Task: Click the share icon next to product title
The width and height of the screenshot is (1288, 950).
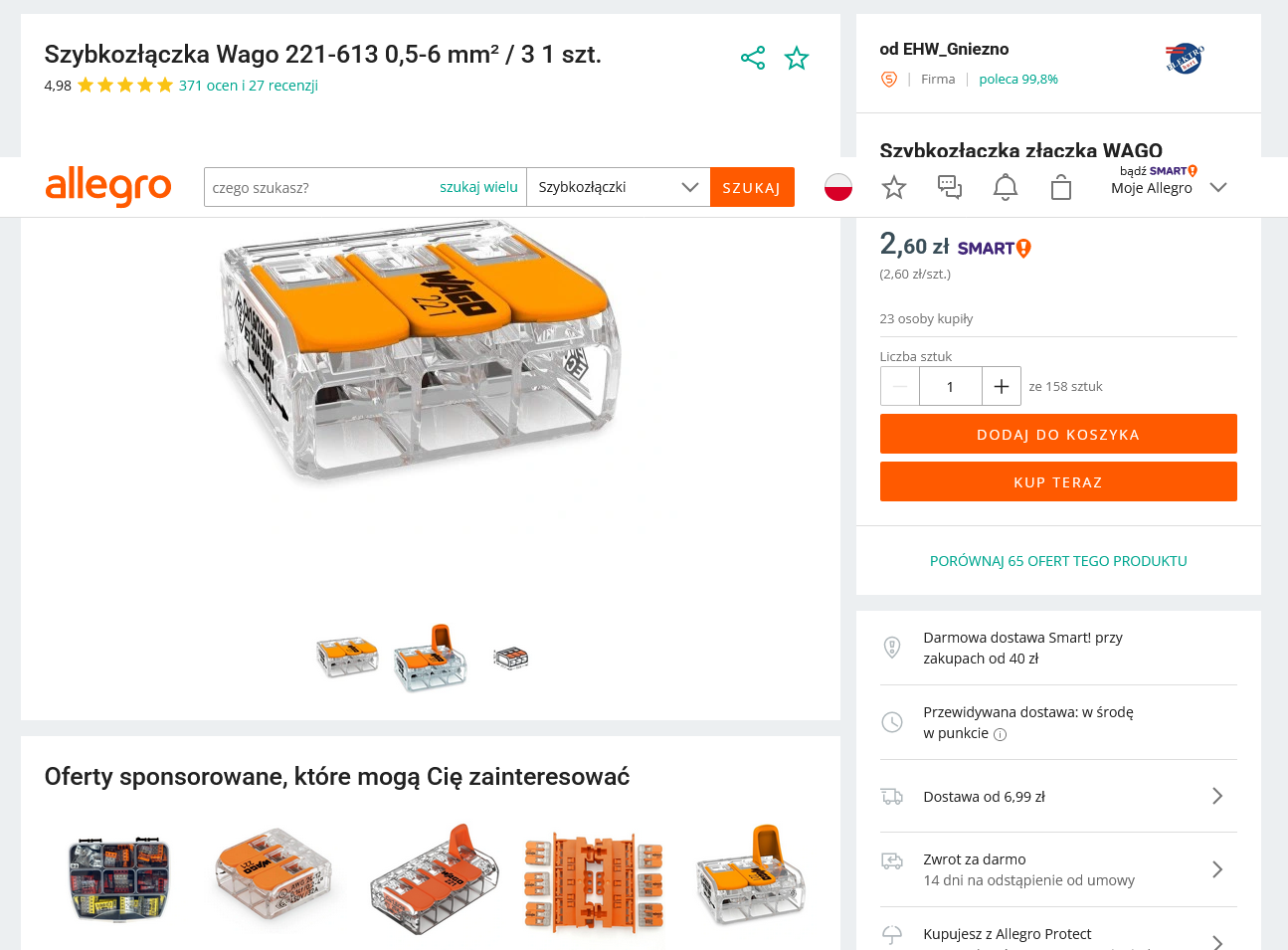Action: coord(753,58)
